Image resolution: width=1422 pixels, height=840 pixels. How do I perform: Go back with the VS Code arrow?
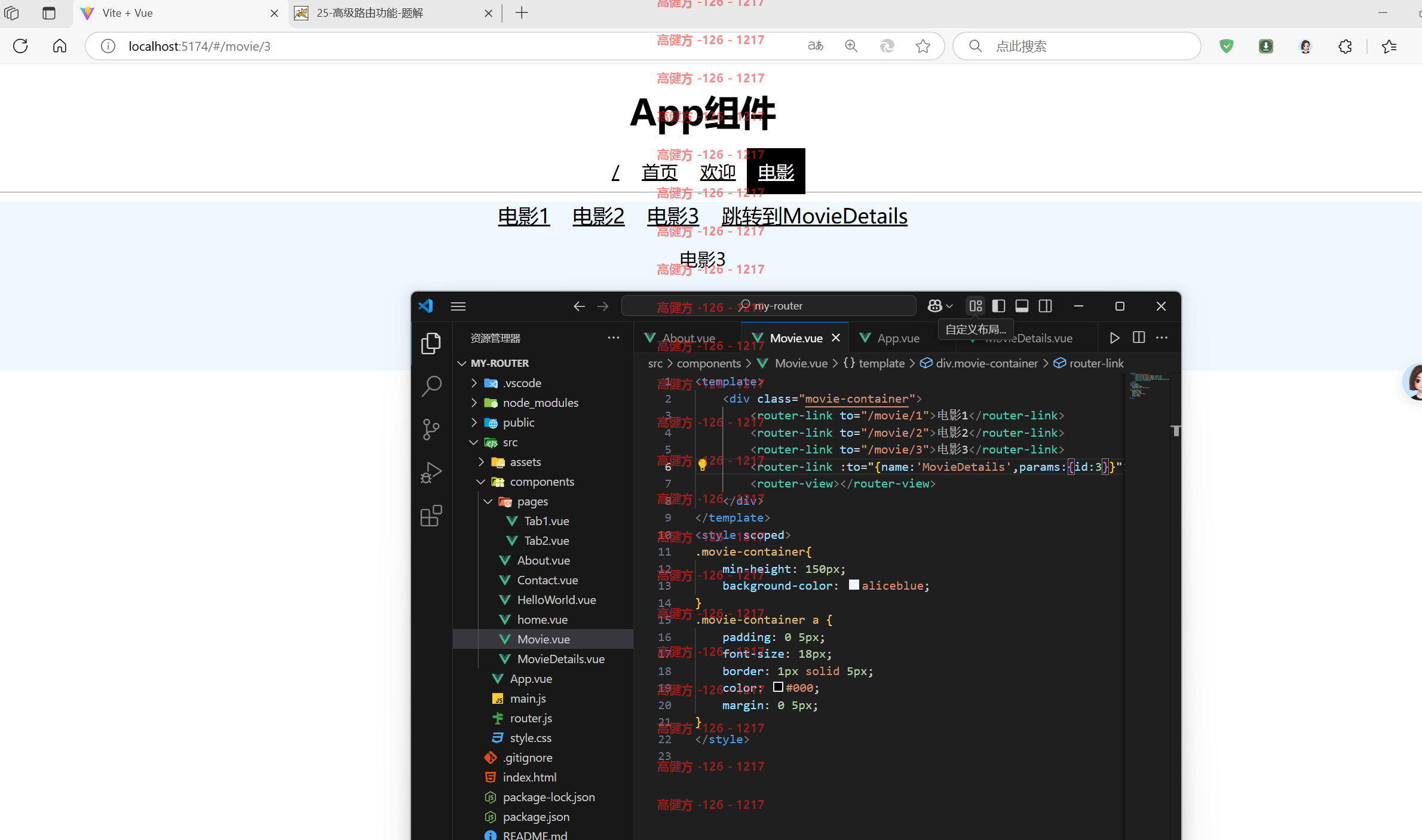click(579, 306)
